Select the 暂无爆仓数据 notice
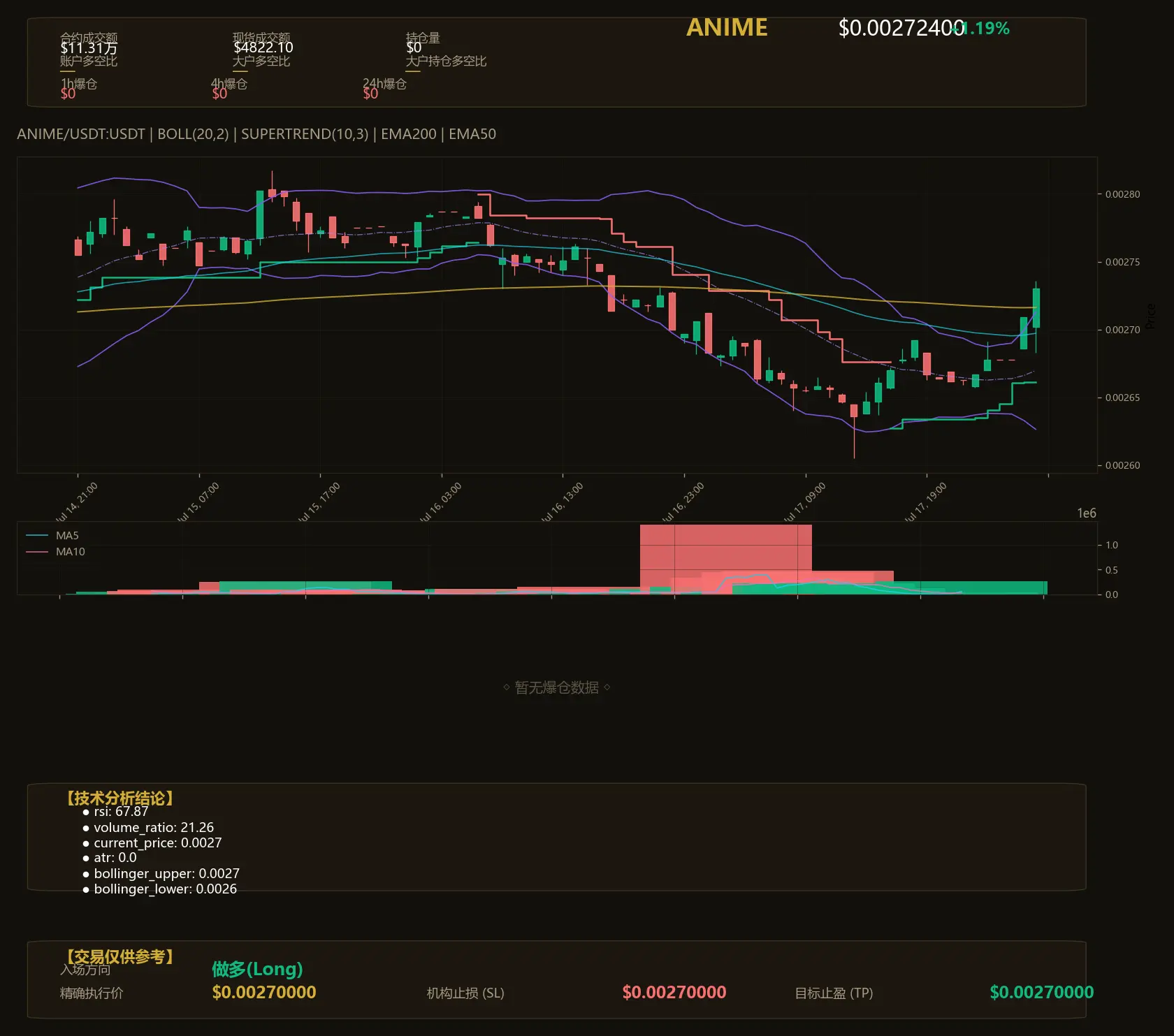Screen dimensions: 1174x1036 point(557,687)
